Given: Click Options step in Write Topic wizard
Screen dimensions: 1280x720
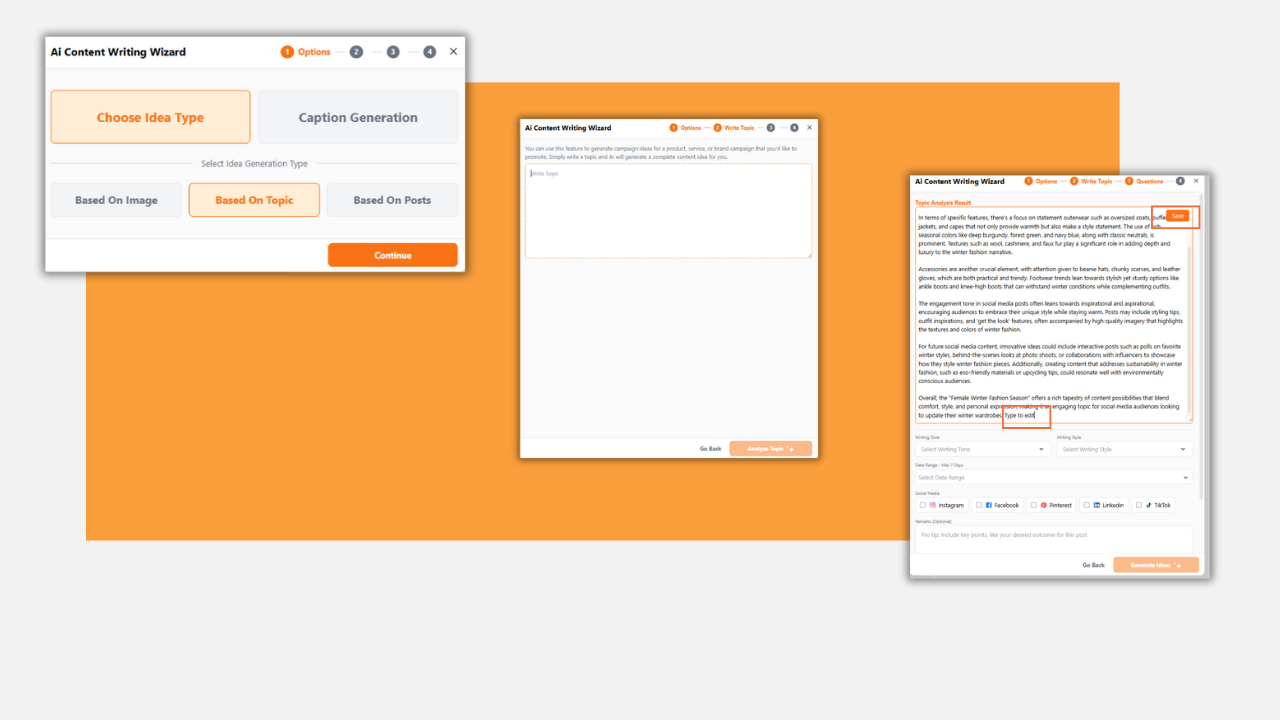Looking at the screenshot, I should pos(685,128).
